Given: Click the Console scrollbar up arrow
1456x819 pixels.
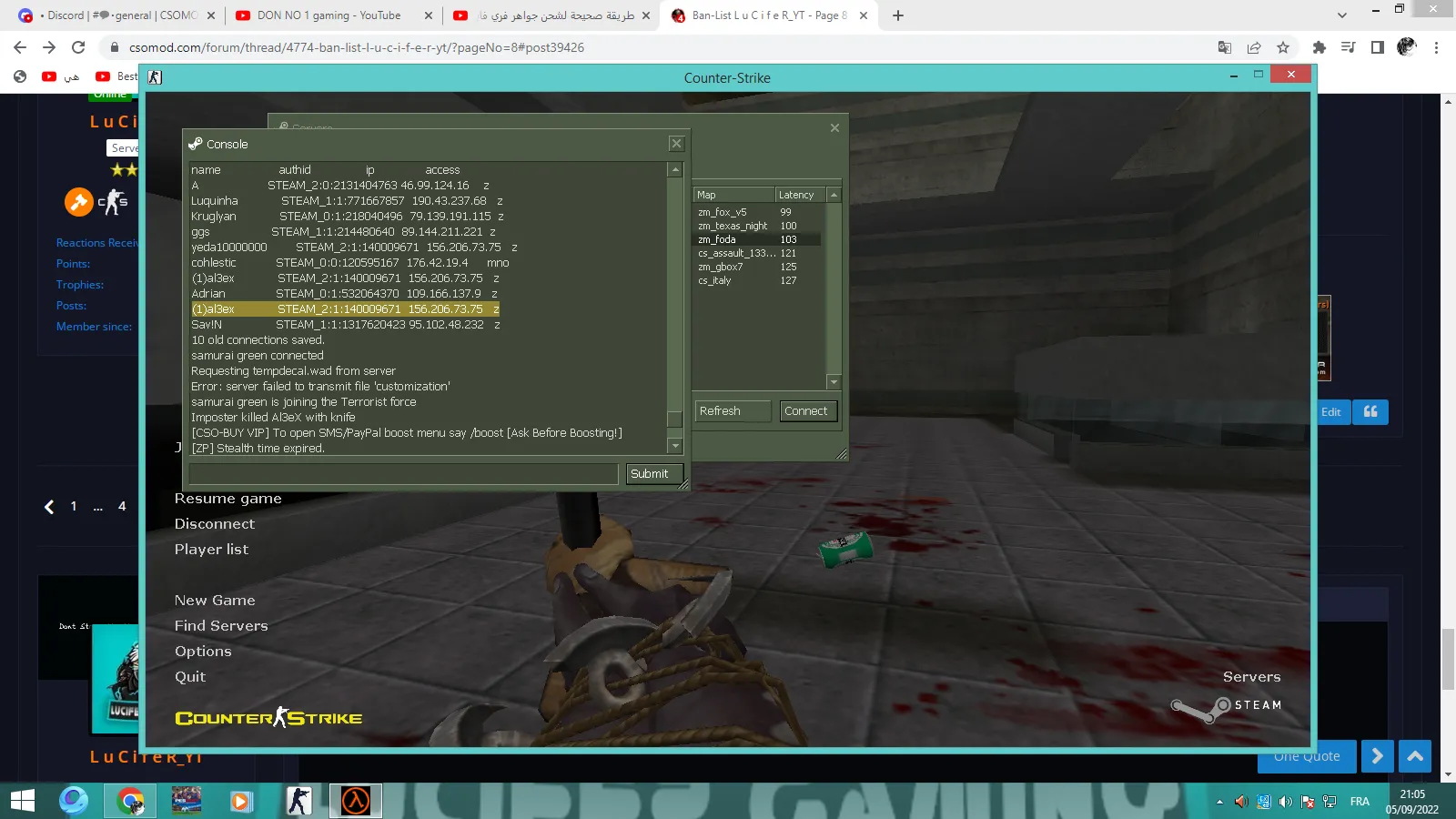Looking at the screenshot, I should point(675,169).
